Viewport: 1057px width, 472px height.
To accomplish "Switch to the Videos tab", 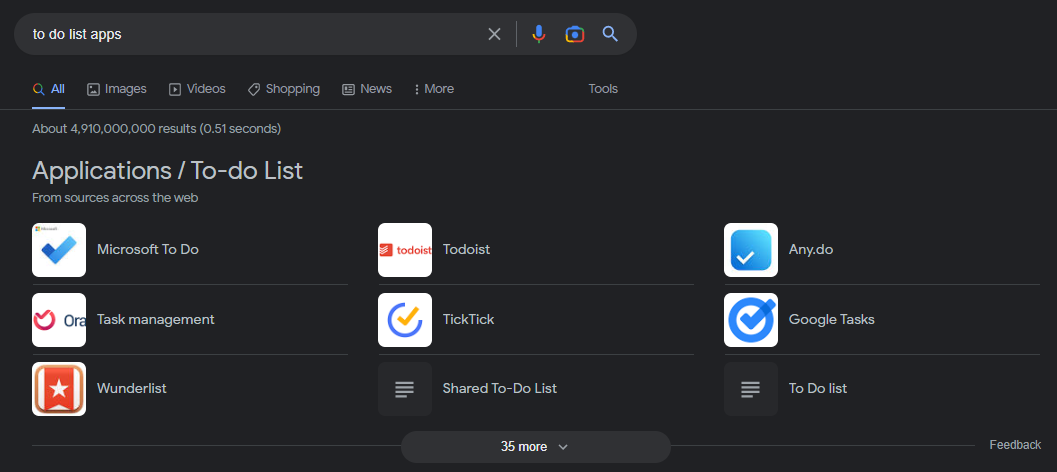I will [197, 89].
